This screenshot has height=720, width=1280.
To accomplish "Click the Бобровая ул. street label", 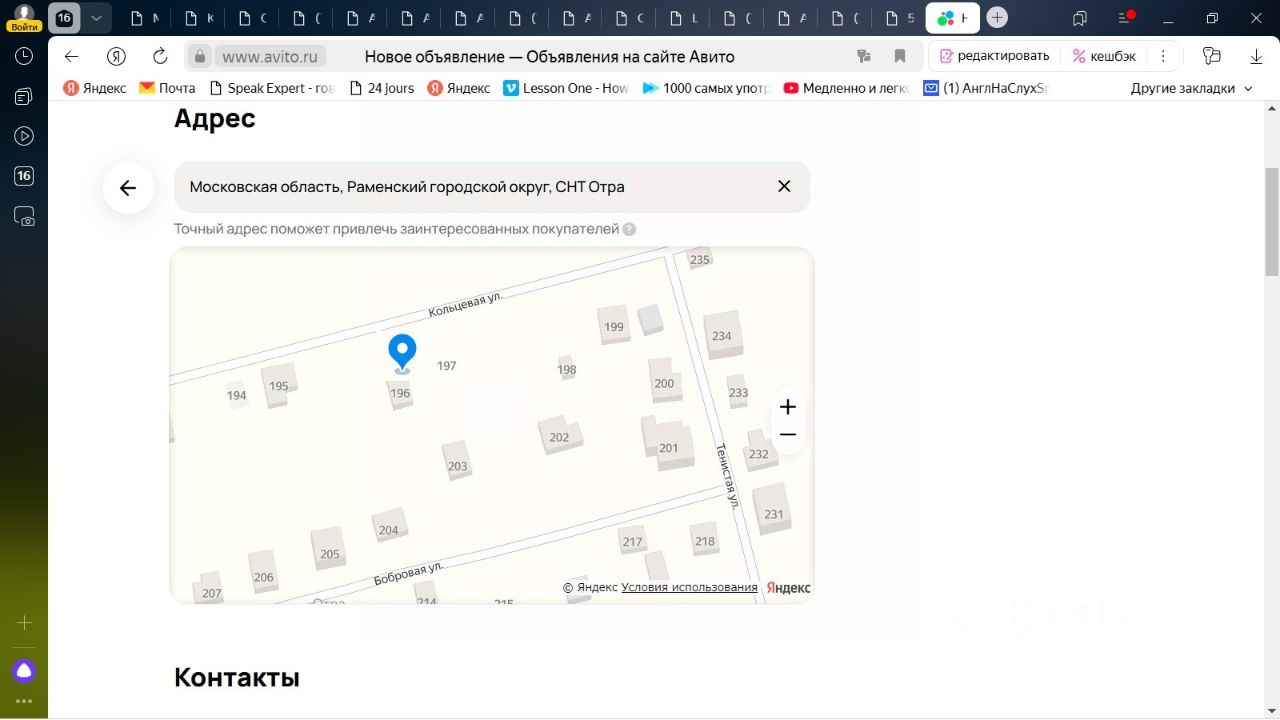I will [408, 573].
